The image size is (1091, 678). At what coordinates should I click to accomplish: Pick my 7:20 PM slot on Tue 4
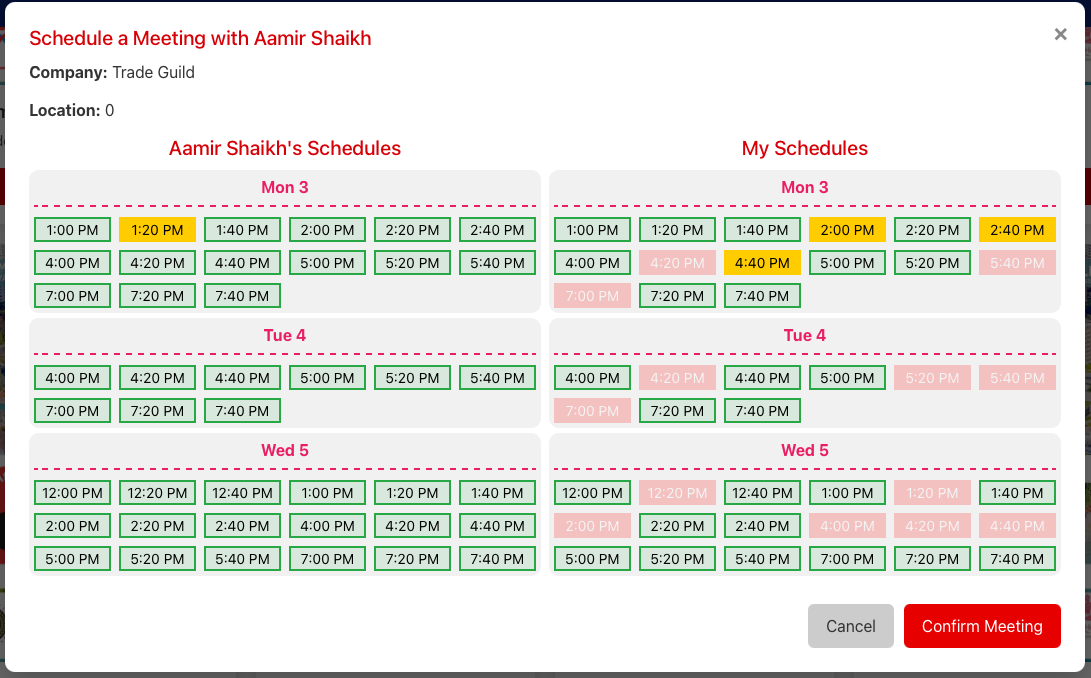click(677, 411)
